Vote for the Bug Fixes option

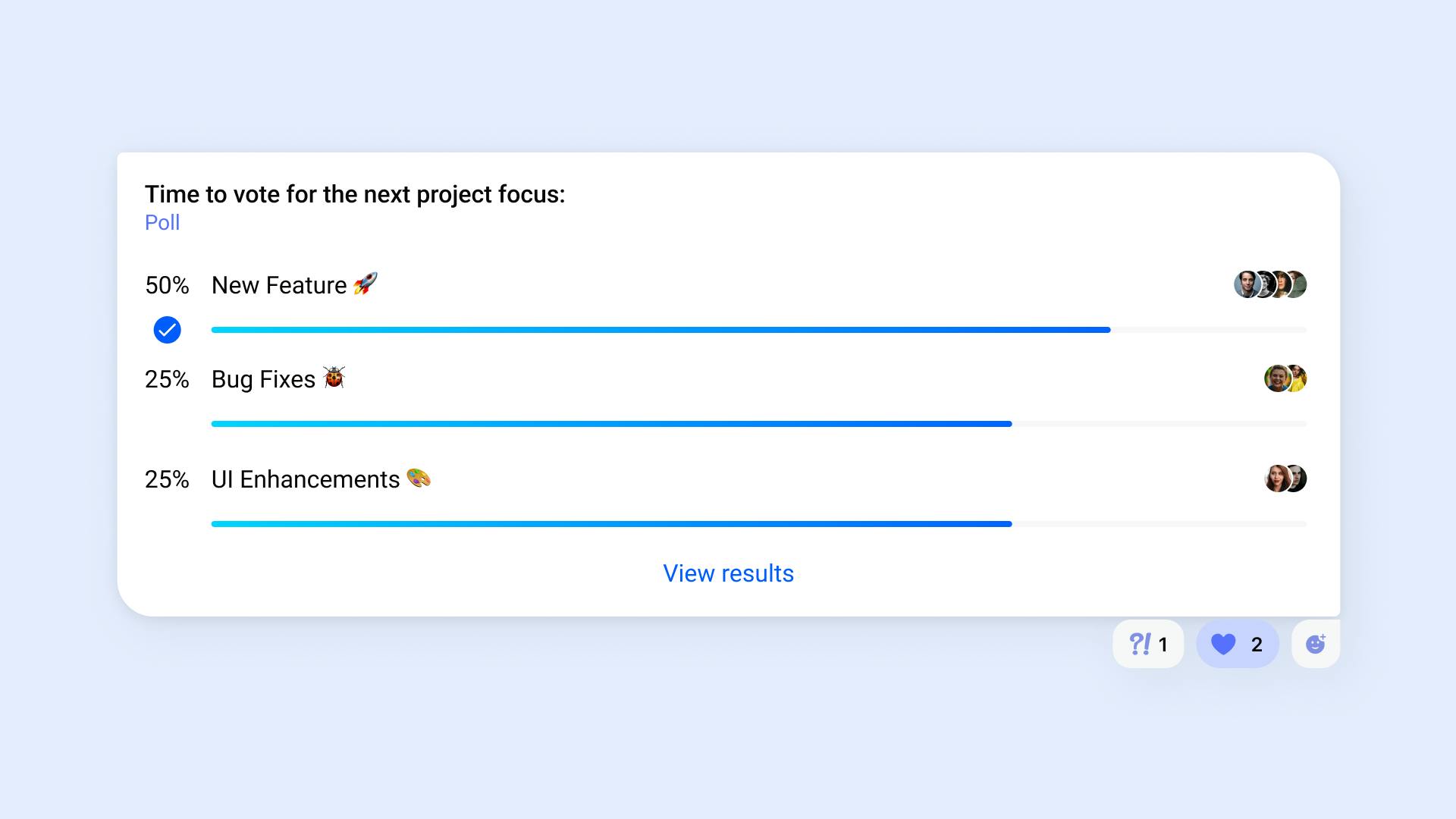(263, 379)
